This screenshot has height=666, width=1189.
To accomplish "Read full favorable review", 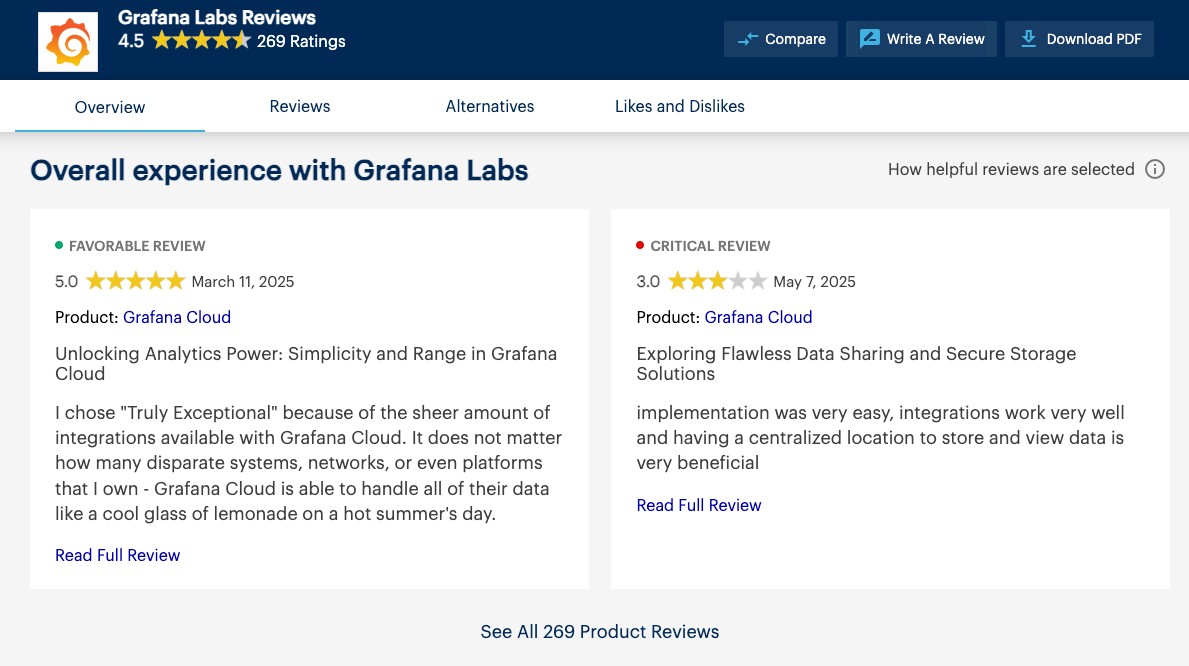I will pos(118,555).
